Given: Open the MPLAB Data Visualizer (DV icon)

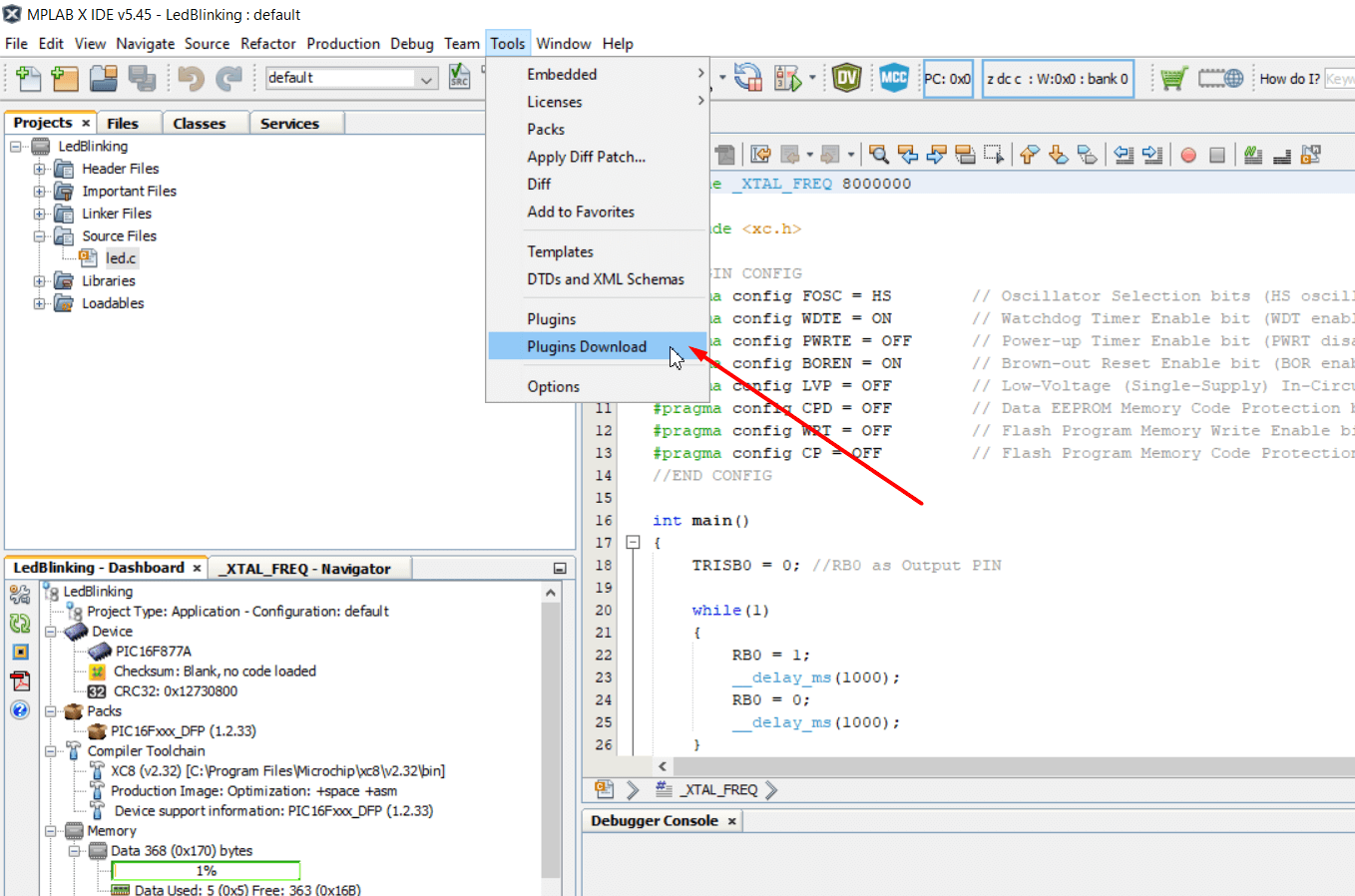Looking at the screenshot, I should pyautogui.click(x=846, y=77).
